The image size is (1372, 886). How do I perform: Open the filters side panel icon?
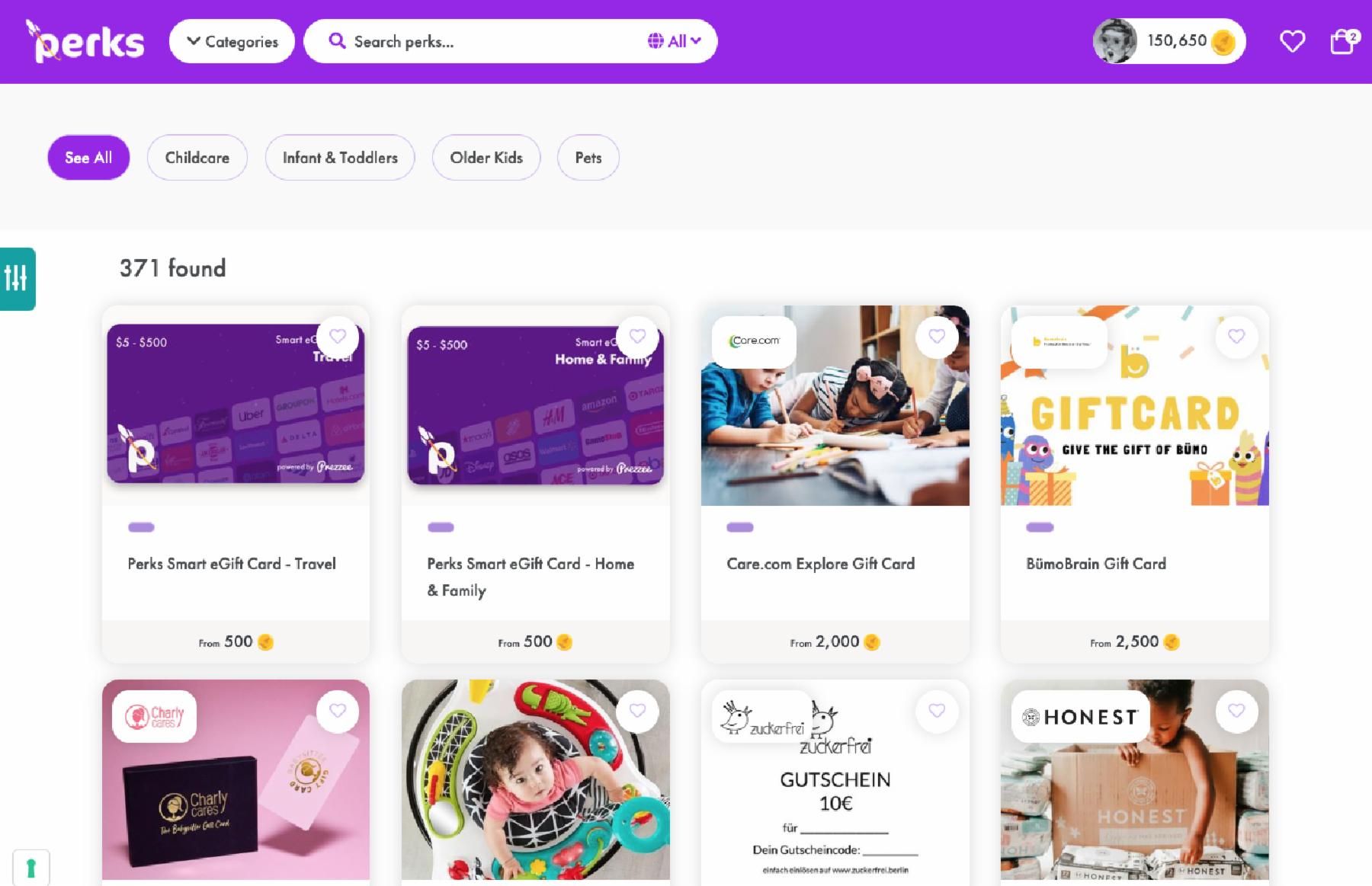click(x=17, y=279)
